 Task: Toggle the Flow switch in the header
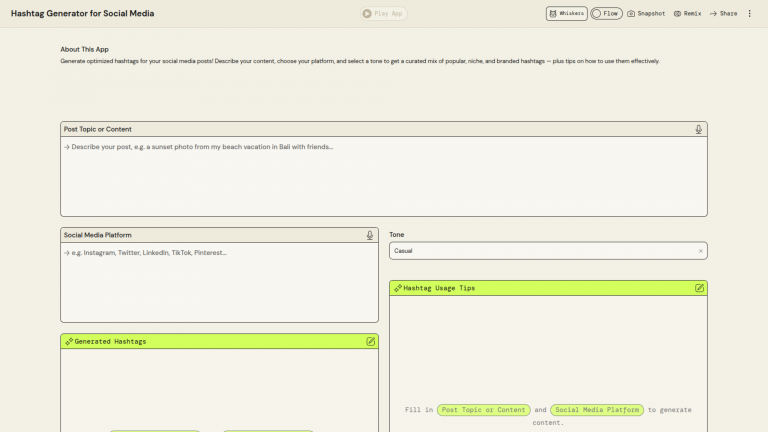[606, 14]
